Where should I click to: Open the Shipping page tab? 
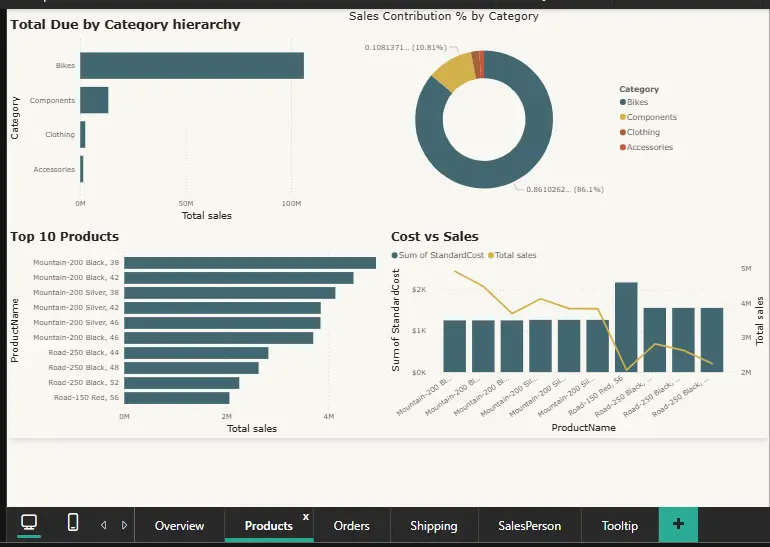434,525
